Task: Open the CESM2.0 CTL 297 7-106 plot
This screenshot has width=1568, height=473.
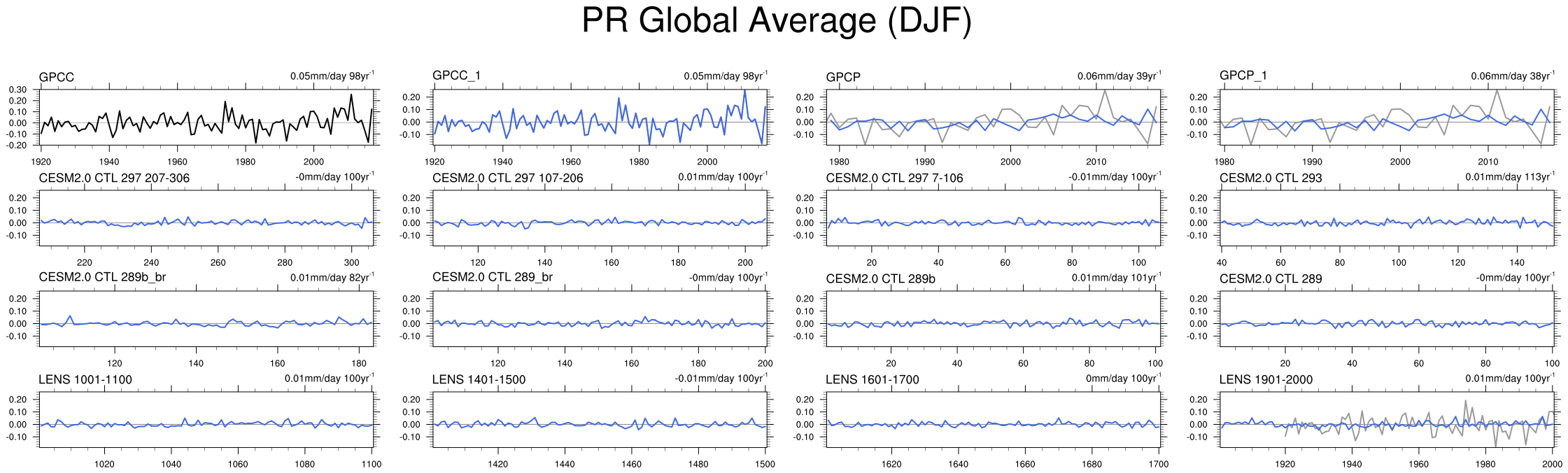Action: tap(994, 218)
